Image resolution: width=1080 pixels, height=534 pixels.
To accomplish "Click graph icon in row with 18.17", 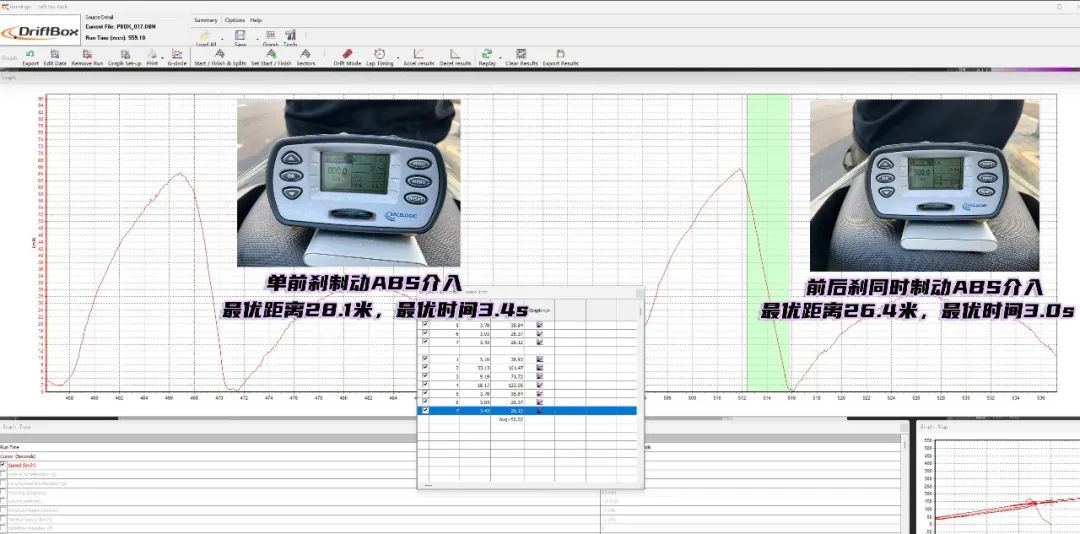I will click(x=539, y=385).
